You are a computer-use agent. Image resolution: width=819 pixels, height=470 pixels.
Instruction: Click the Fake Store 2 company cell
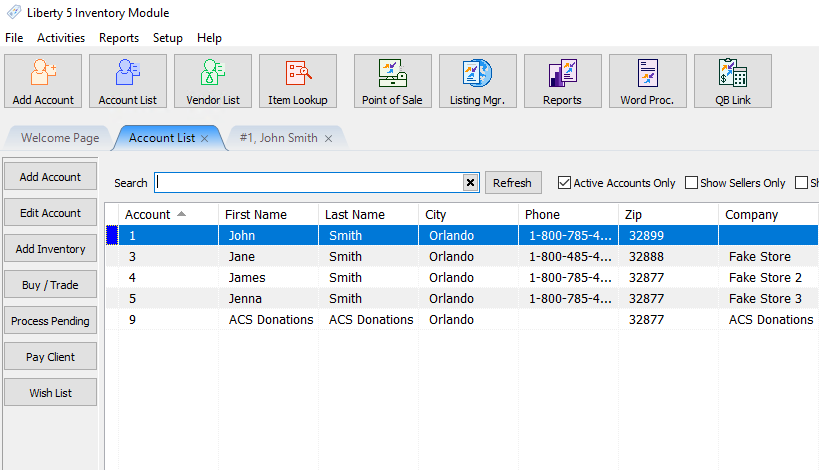[x=768, y=277]
